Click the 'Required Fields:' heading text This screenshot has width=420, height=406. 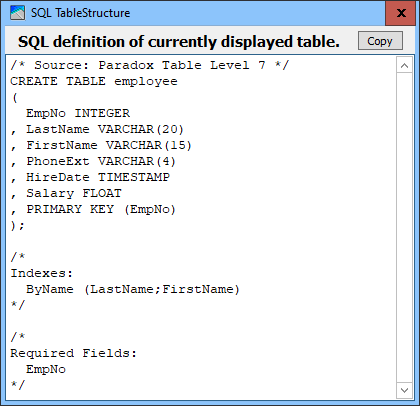pyautogui.click(x=74, y=353)
